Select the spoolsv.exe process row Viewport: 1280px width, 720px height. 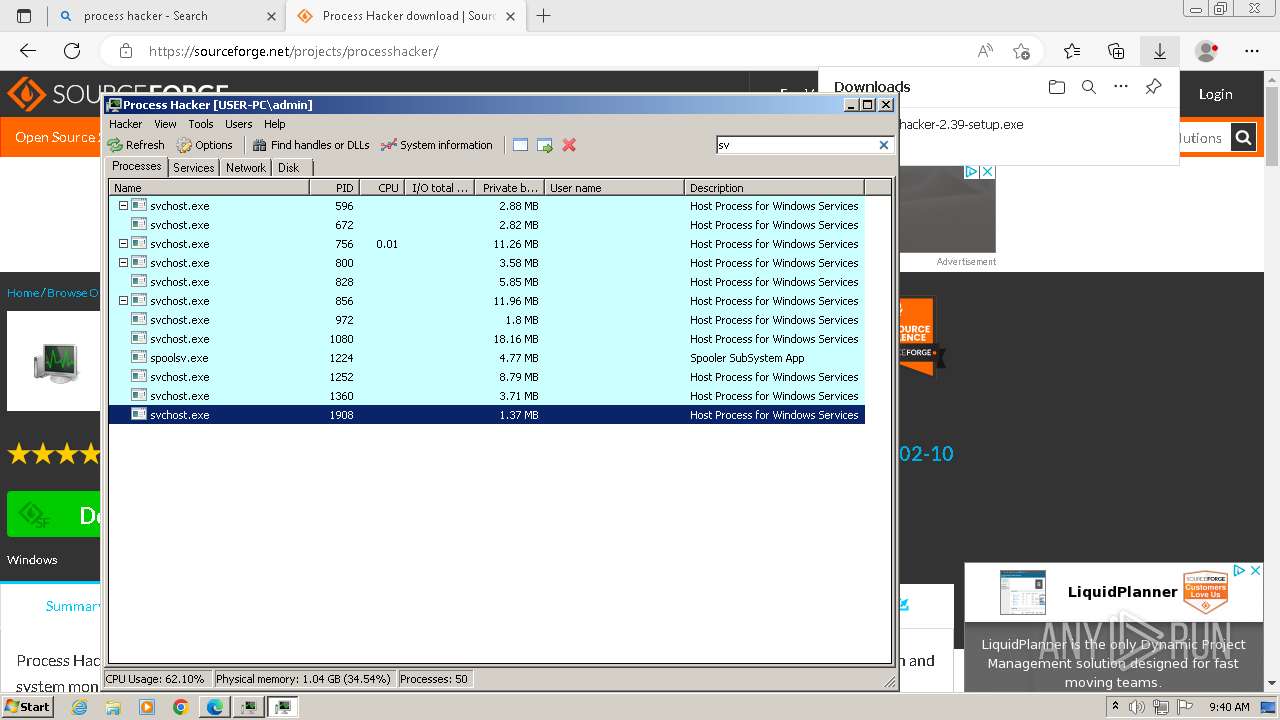(486, 358)
